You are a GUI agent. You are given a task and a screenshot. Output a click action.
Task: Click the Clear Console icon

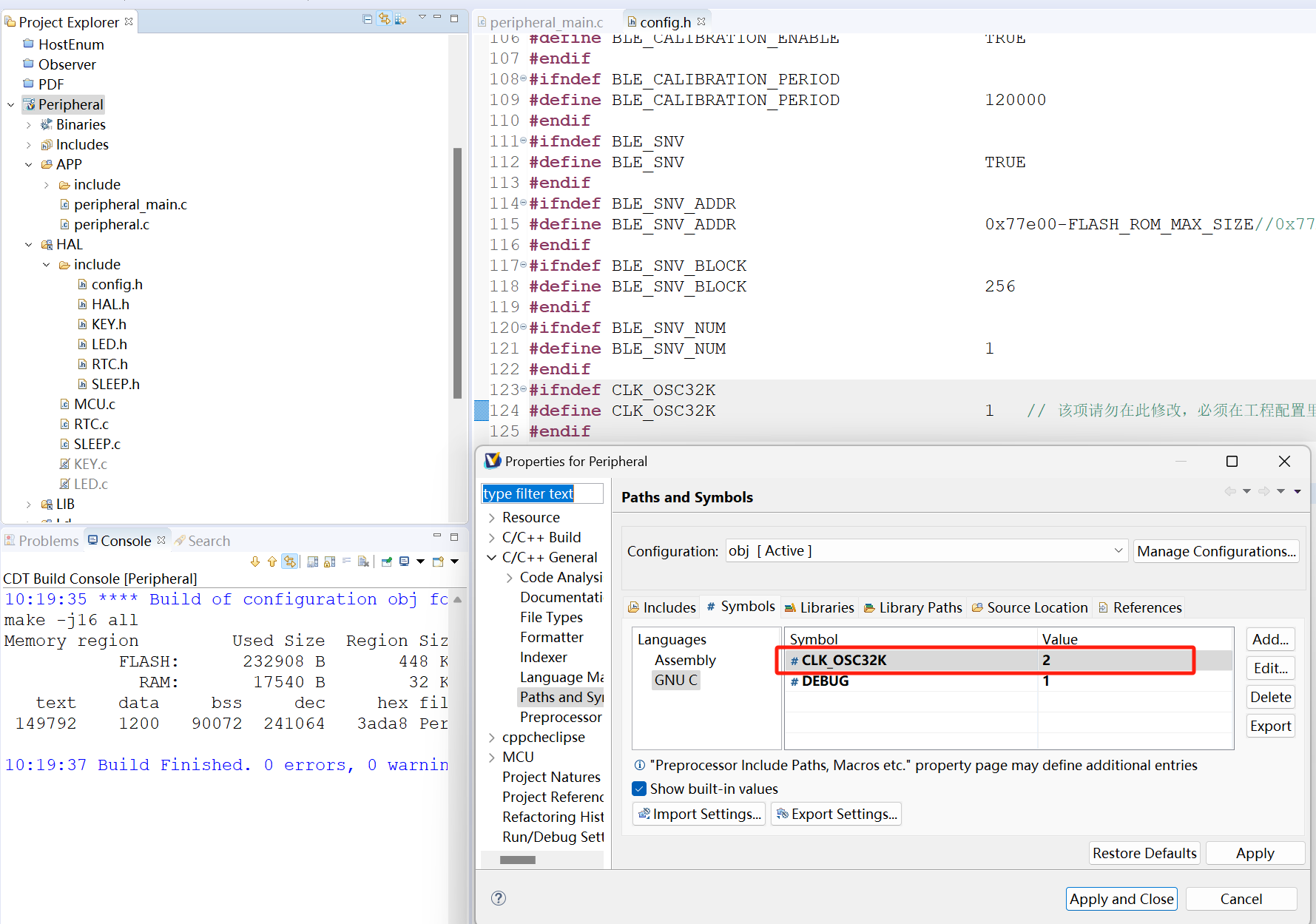tap(362, 562)
